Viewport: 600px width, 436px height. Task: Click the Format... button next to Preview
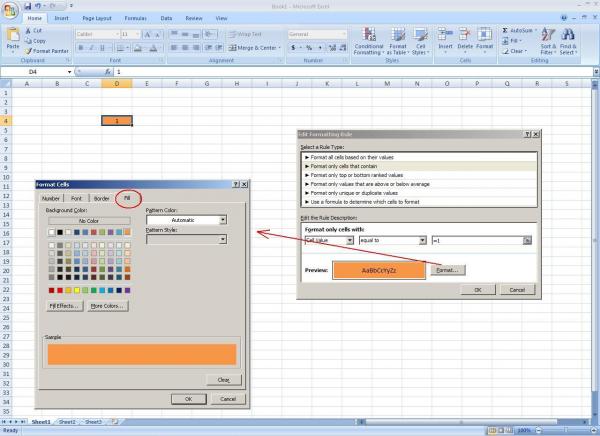point(448,270)
